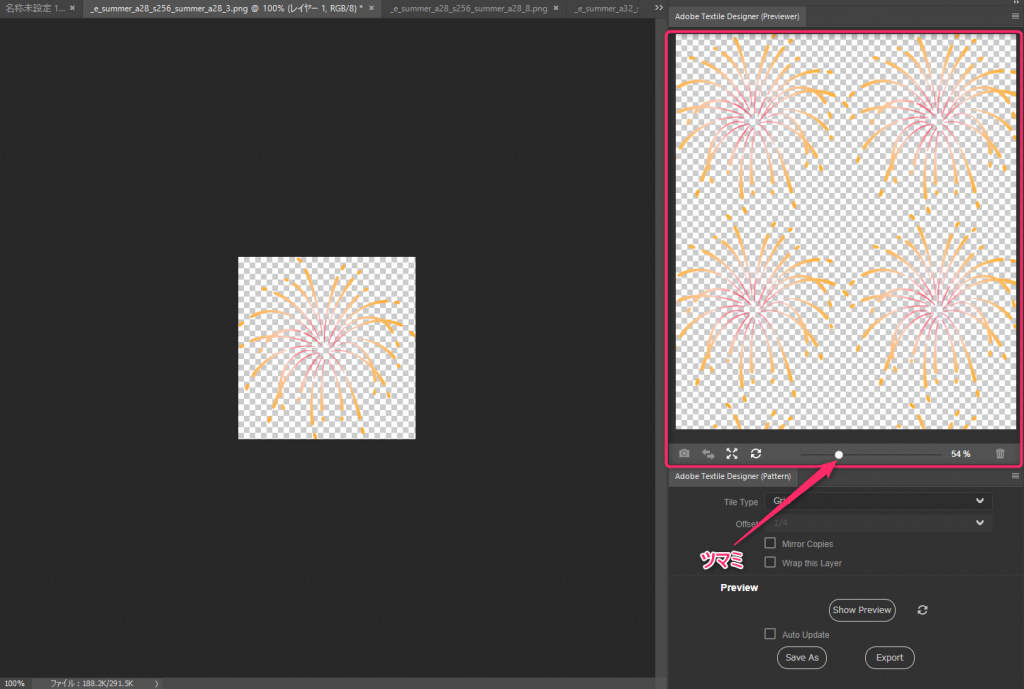The image size is (1024, 689).
Task: Select the Adobe Textile Designer (Pattern) tab
Action: click(x=733, y=477)
